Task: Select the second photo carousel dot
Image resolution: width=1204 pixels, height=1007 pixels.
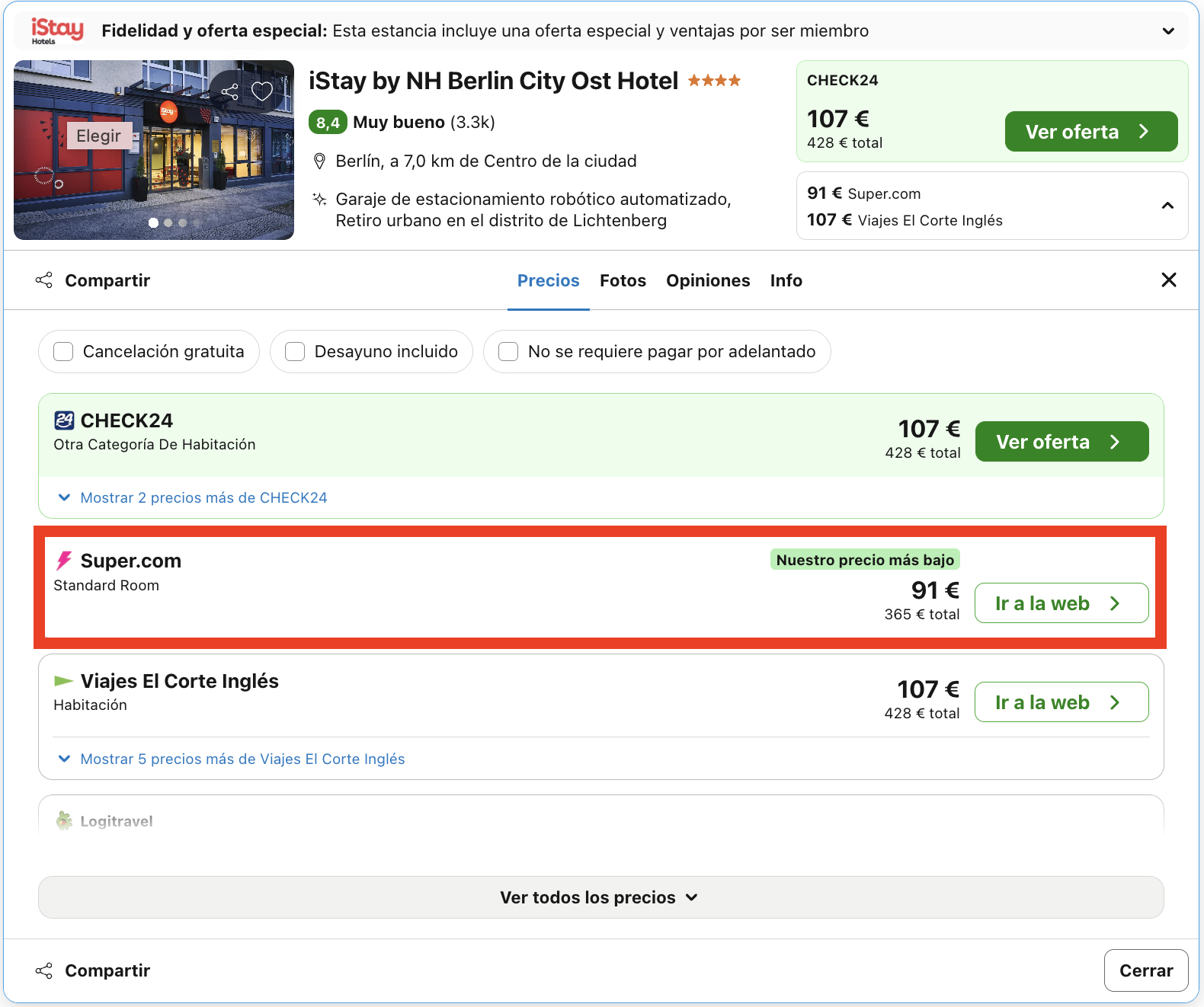Action: tap(168, 223)
